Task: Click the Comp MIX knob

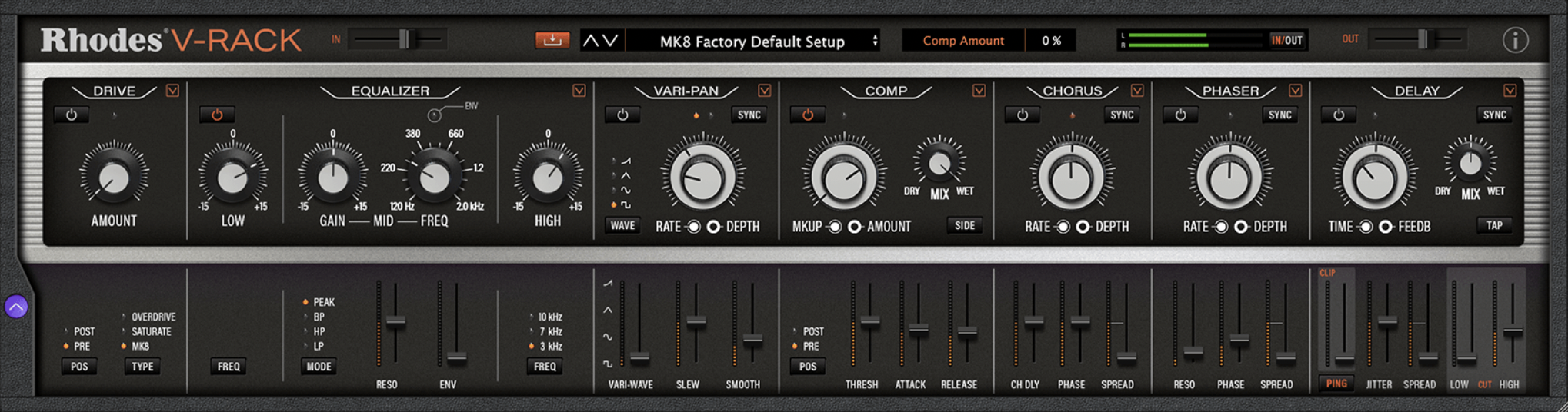Action: pyautogui.click(x=939, y=163)
